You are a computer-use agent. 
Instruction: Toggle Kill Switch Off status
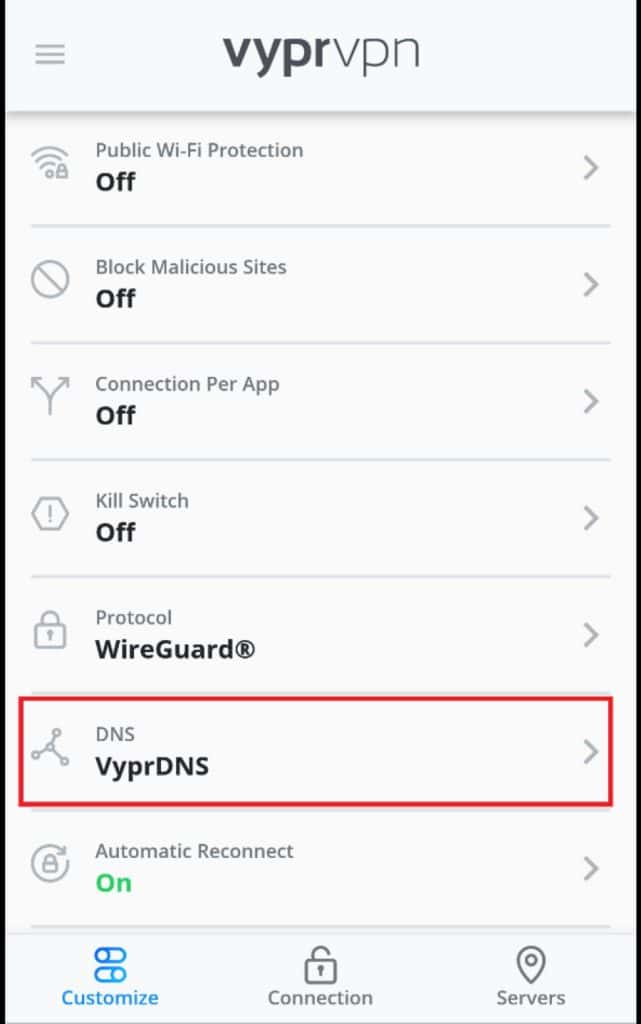pos(116,532)
